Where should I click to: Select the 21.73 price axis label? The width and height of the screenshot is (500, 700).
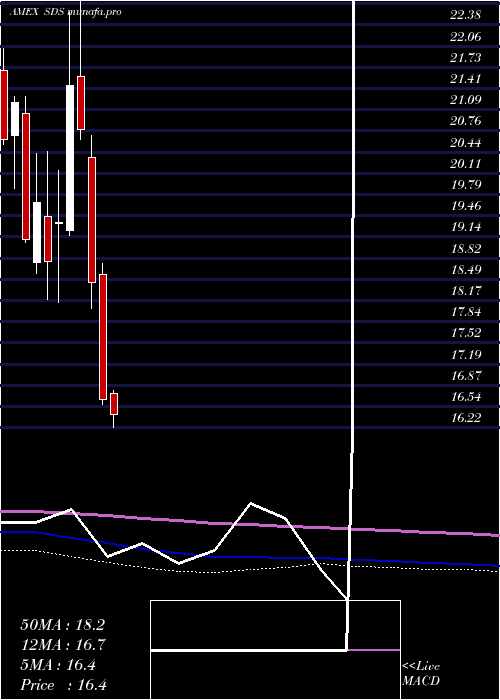pos(466,58)
